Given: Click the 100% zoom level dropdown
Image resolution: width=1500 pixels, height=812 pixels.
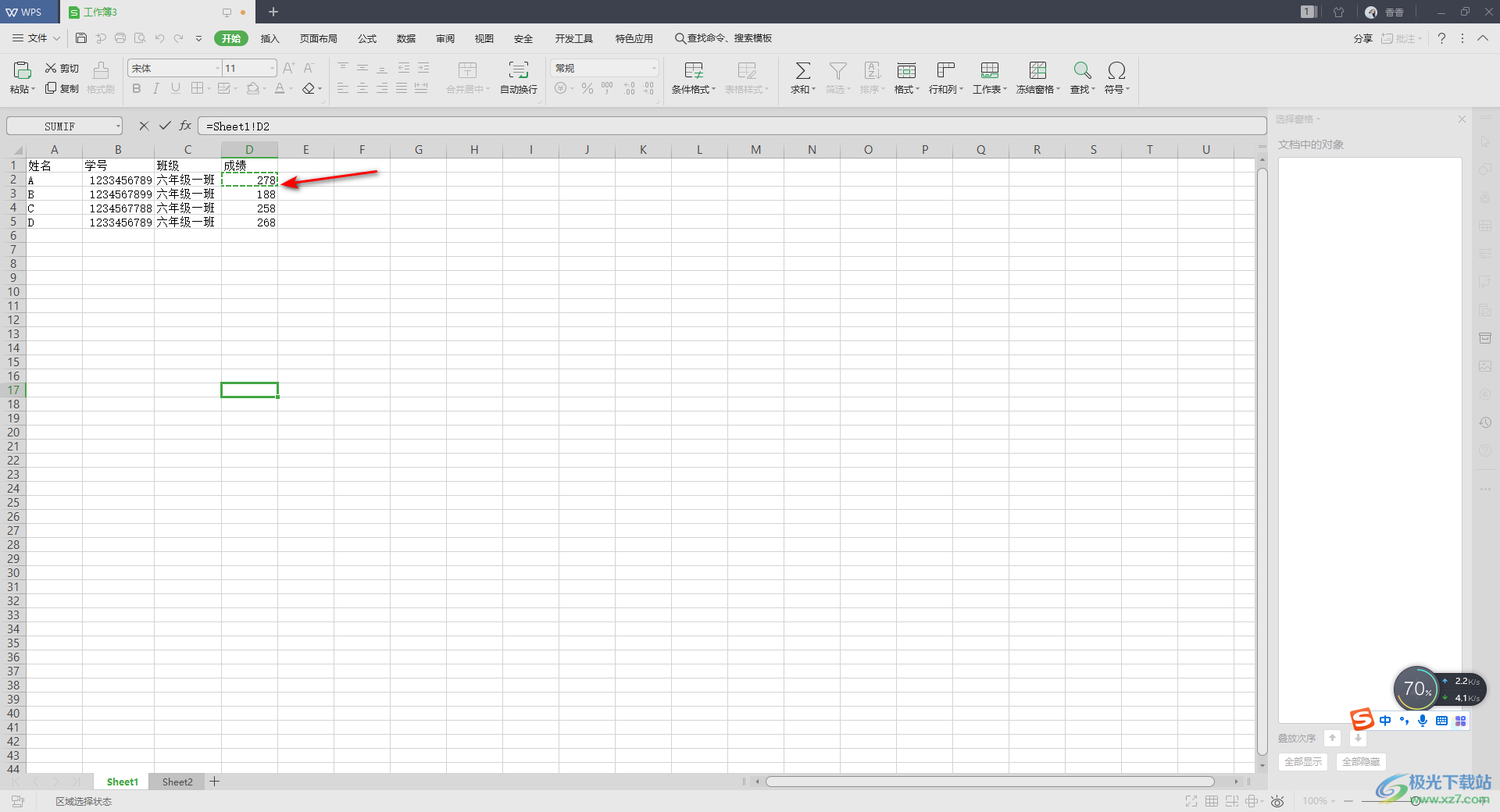Looking at the screenshot, I should click(x=1319, y=801).
